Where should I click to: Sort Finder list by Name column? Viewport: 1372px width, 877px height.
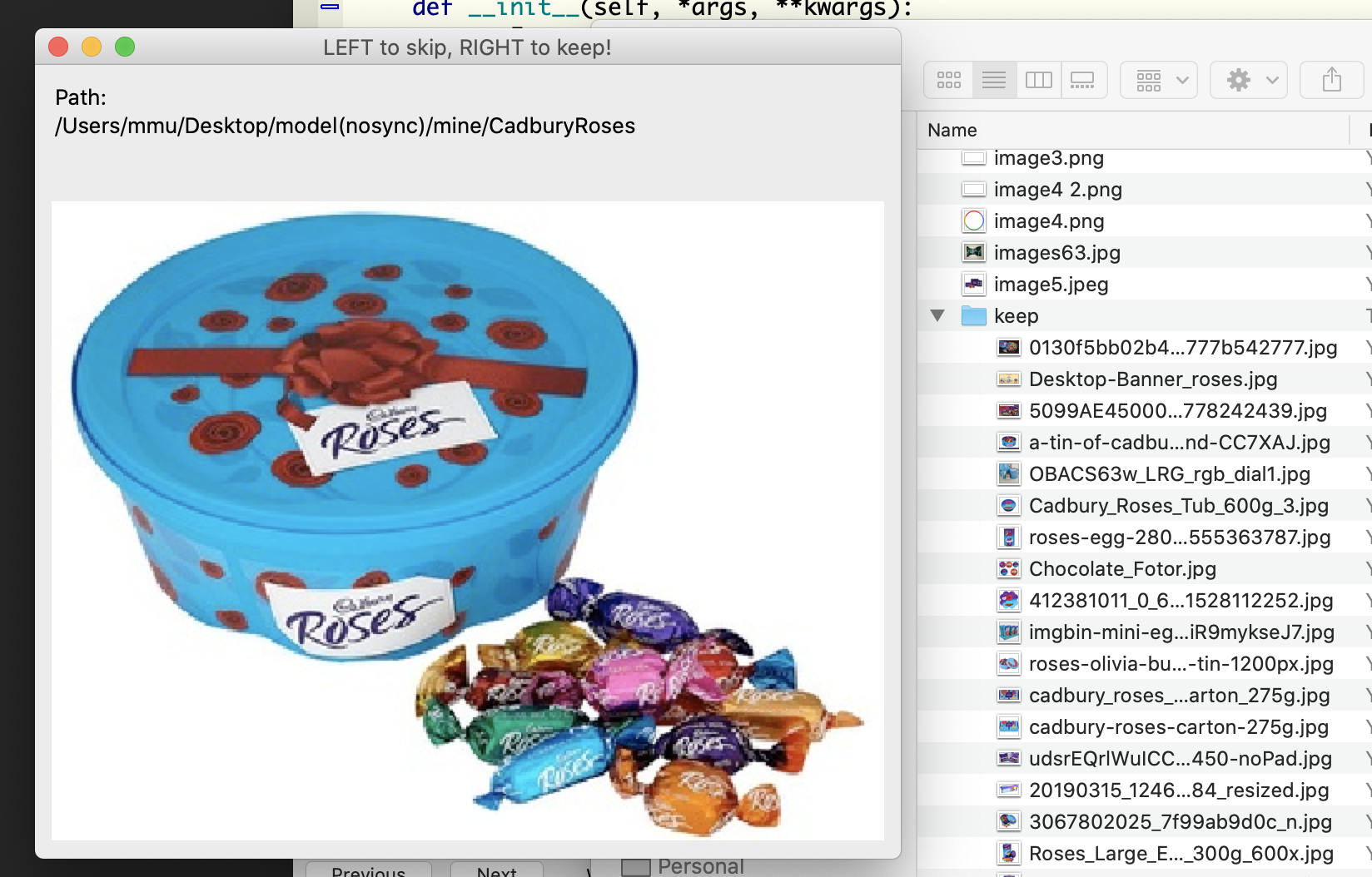[x=952, y=130]
